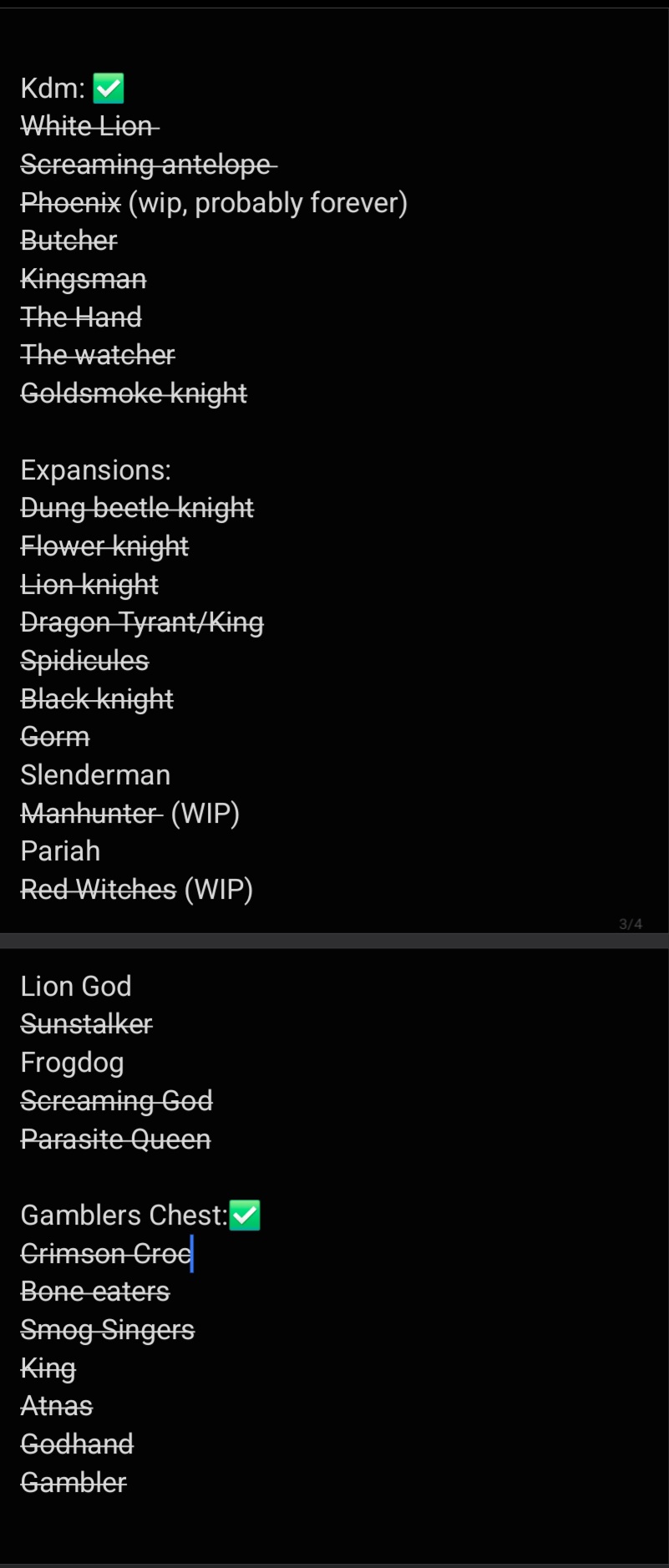The image size is (669, 1568).
Task: Click the gray page divider bar
Action: 334,941
